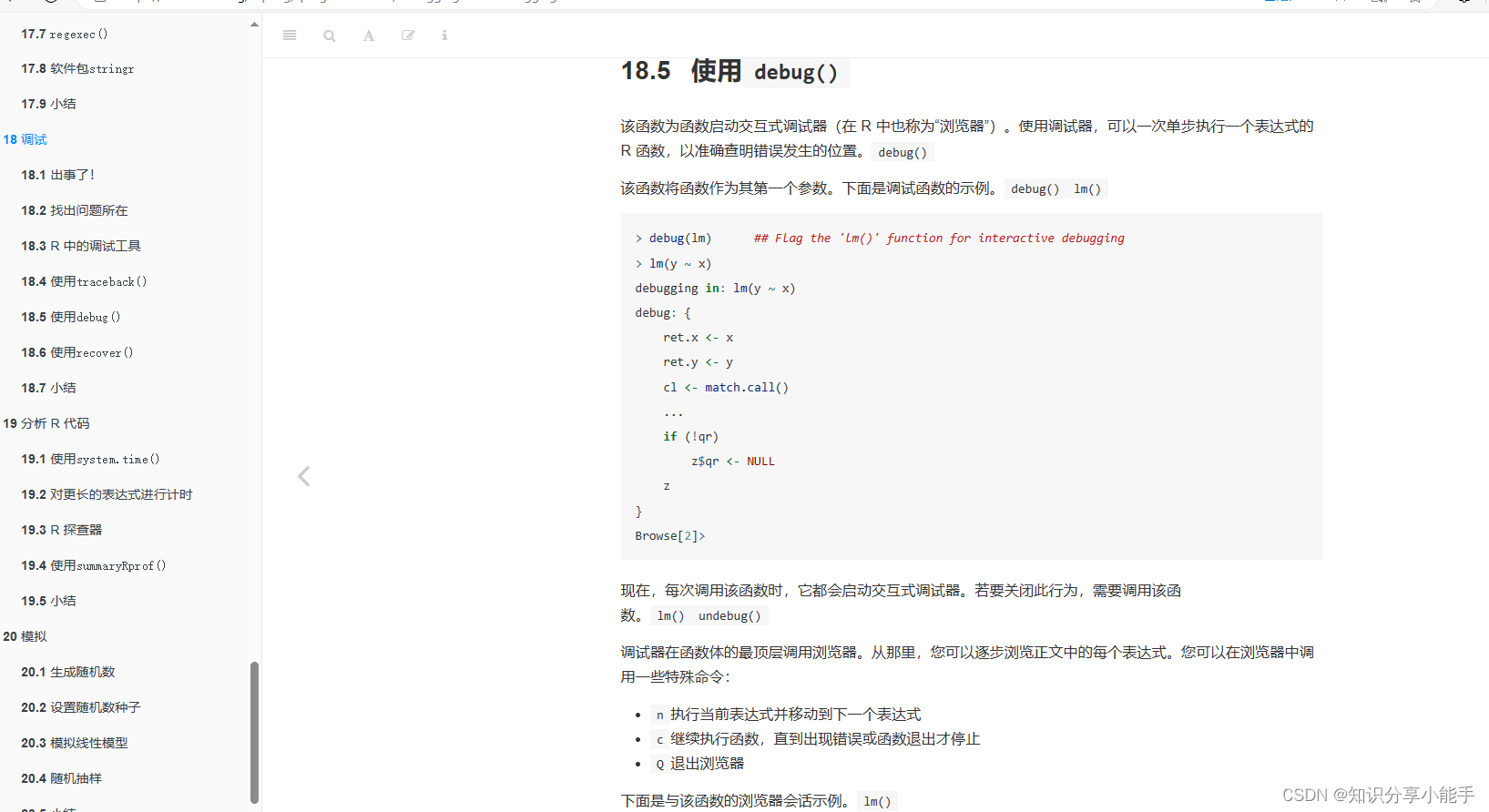Open section 19.5 小结
This screenshot has height=812, width=1489.
point(48,601)
